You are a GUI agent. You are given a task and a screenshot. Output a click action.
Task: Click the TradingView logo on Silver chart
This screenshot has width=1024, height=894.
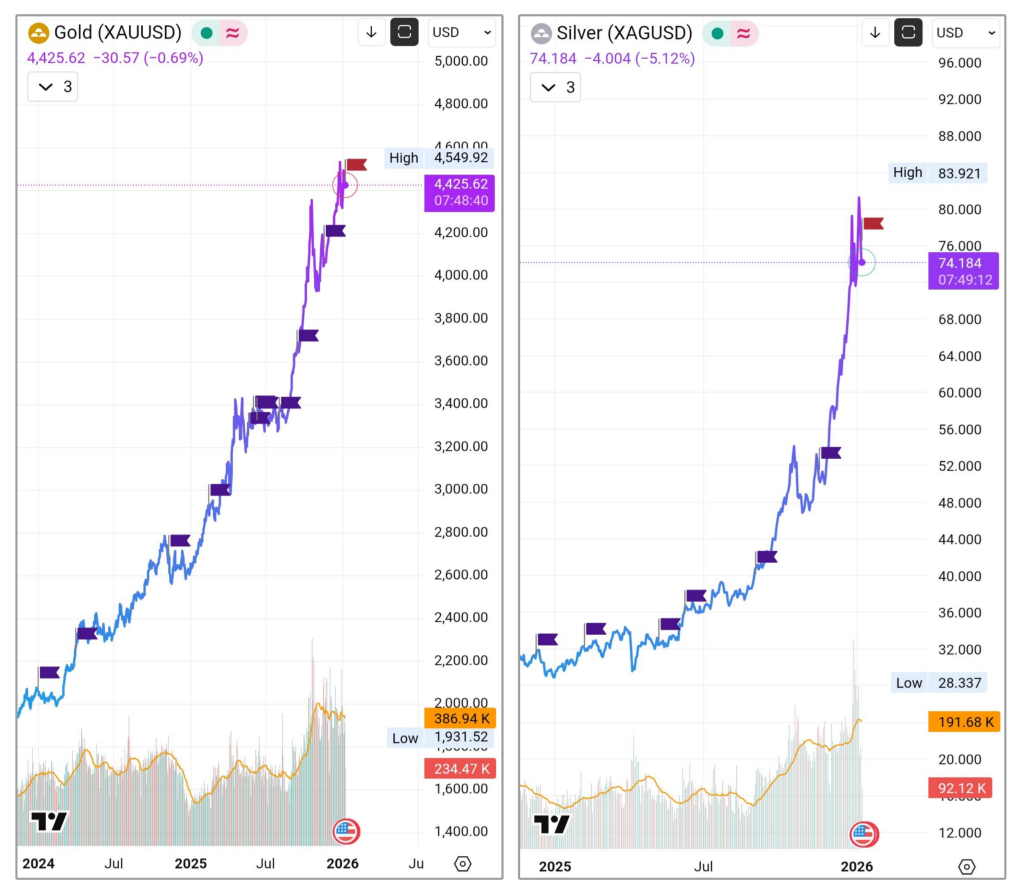click(552, 824)
